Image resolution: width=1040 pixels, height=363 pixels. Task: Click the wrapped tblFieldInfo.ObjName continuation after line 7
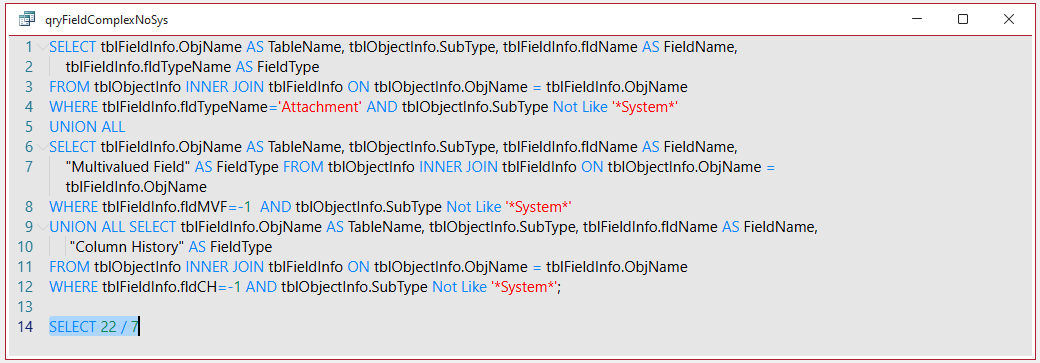(x=137, y=186)
